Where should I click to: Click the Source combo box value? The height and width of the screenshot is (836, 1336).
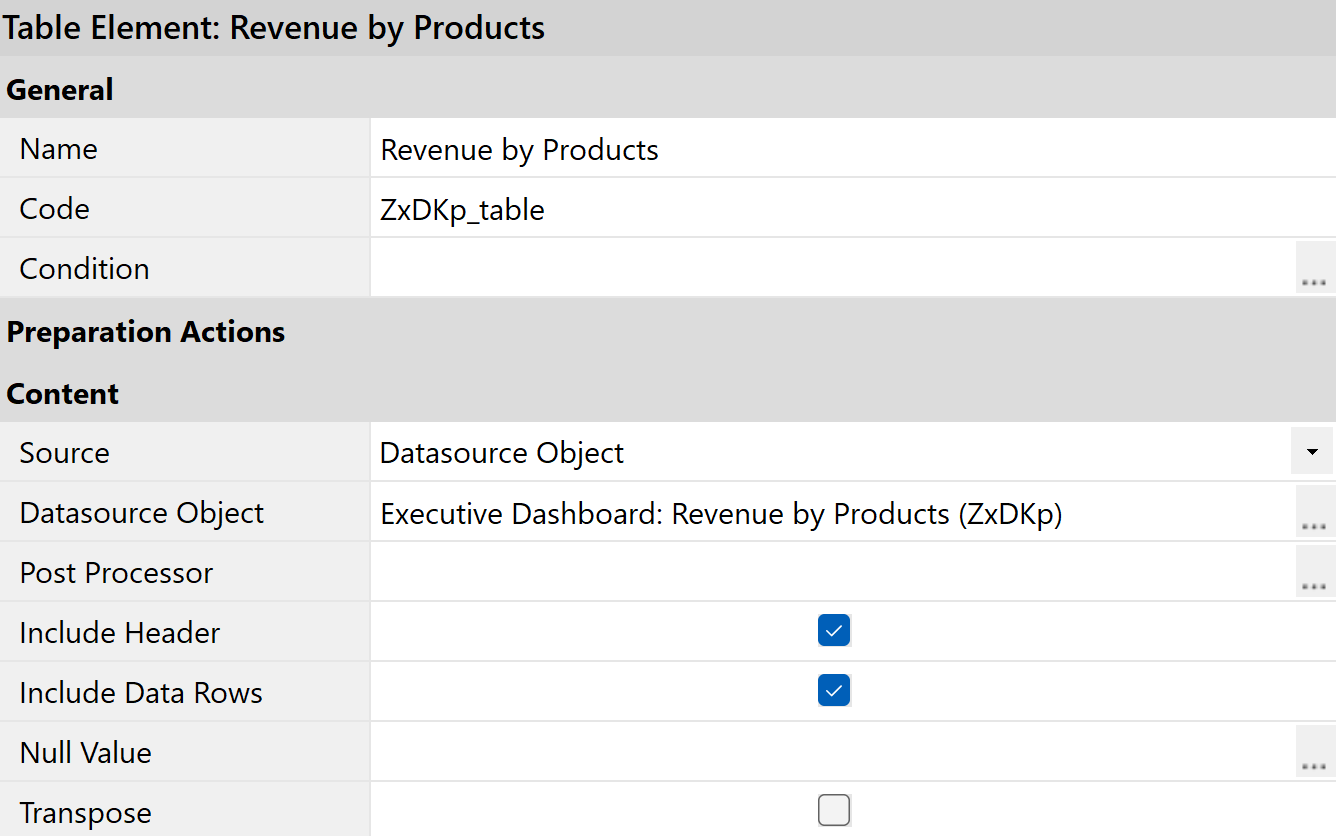[x=830, y=453]
